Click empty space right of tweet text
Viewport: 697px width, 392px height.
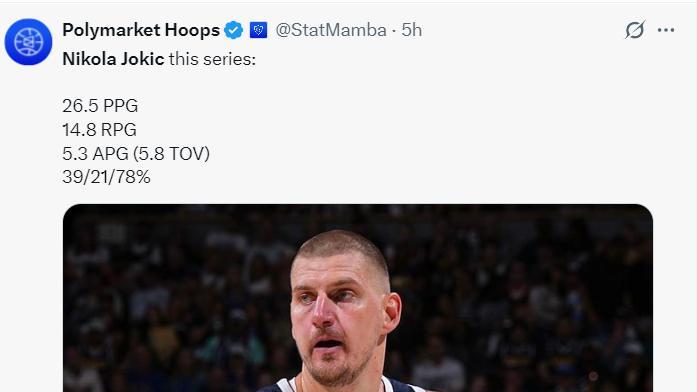pos(445,133)
